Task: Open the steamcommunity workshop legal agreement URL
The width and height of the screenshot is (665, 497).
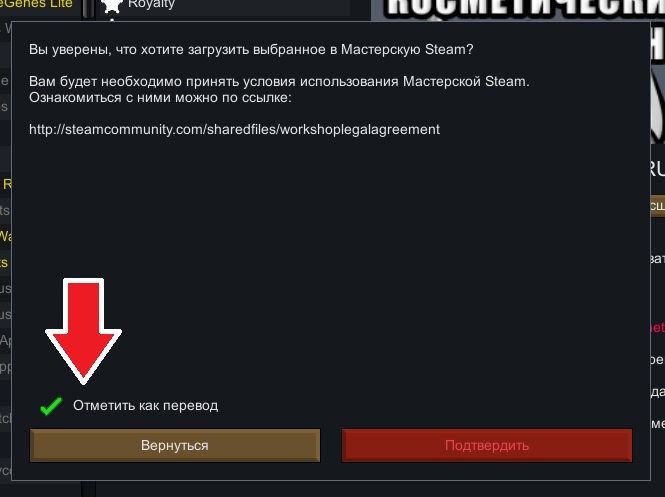Action: tap(235, 129)
